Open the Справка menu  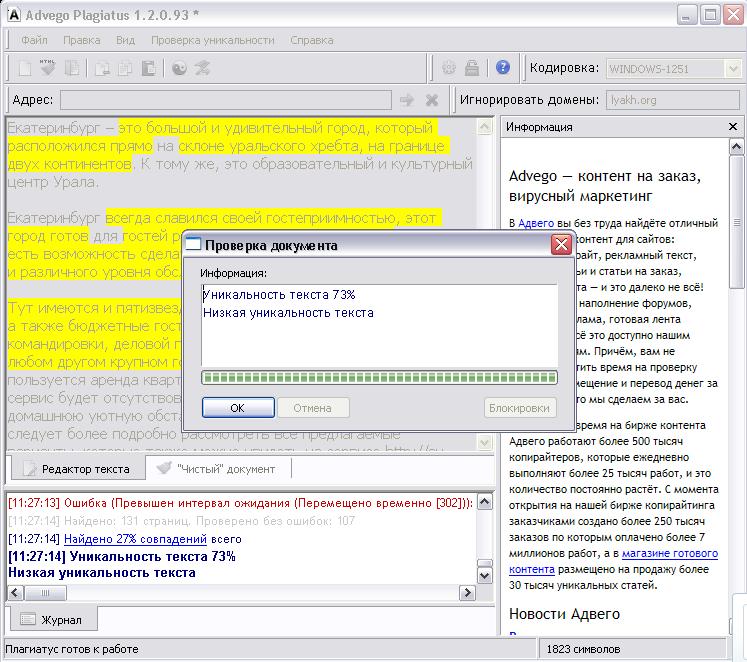click(x=312, y=40)
